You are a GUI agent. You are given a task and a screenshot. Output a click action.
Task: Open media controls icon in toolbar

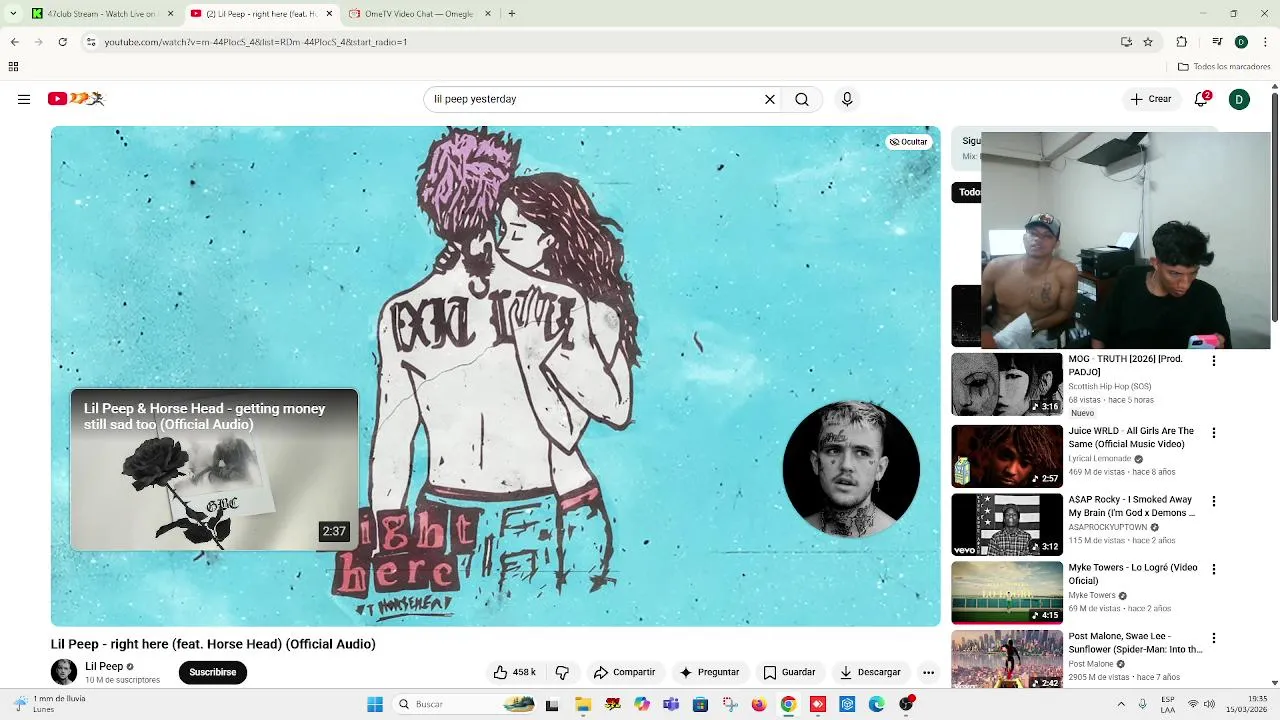(x=1217, y=42)
